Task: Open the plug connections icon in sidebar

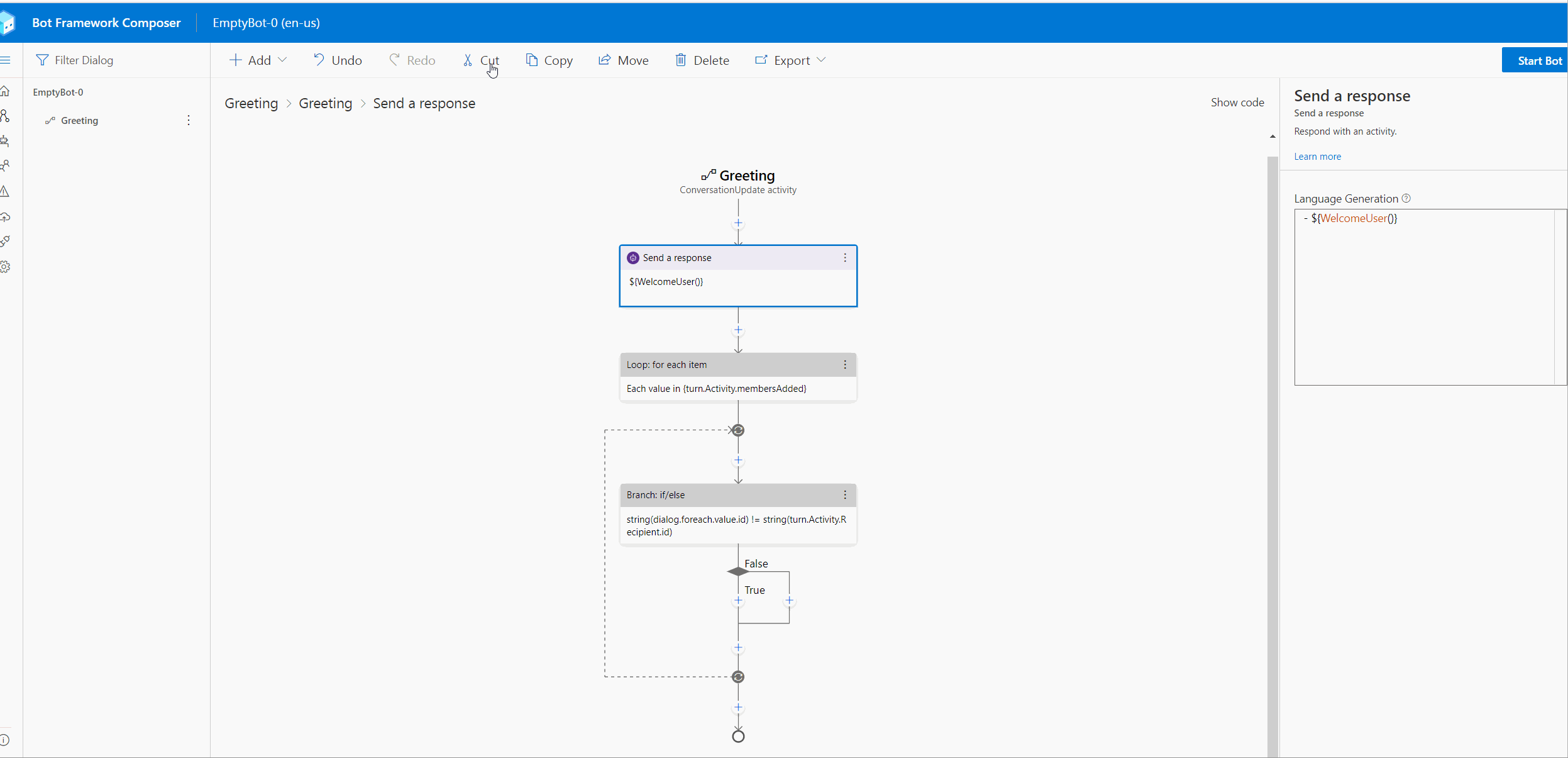Action: 5,242
